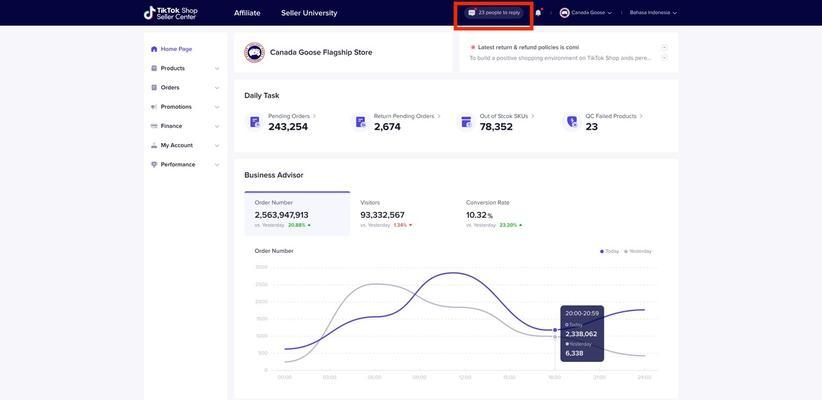The image size is (822, 400).
Task: Expand the Promotions menu chevron
Action: [217, 107]
